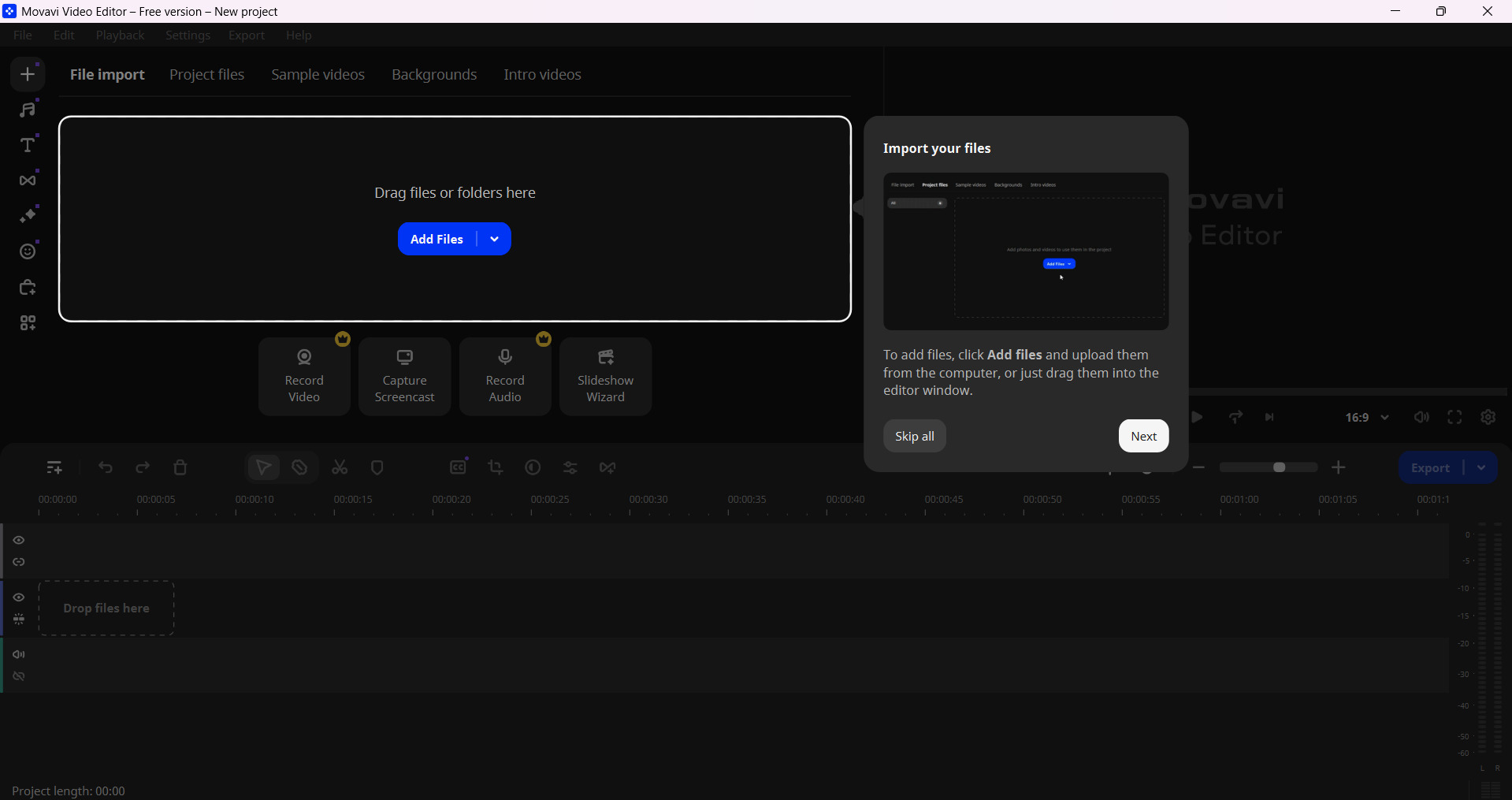Screen dimensions: 1512x800
Task: Open the Color adjustments tool
Action: [533, 468]
